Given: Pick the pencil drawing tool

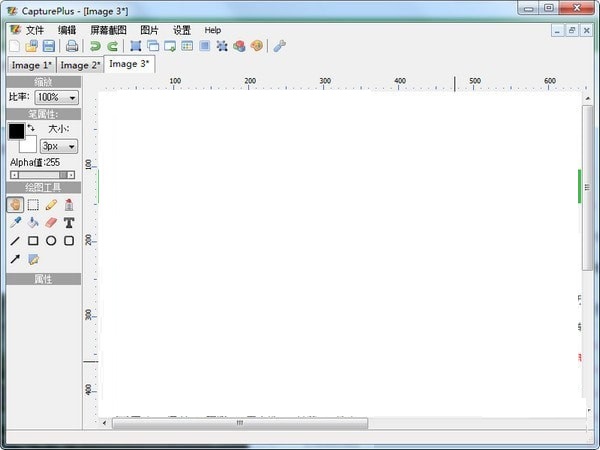Looking at the screenshot, I should [x=51, y=204].
